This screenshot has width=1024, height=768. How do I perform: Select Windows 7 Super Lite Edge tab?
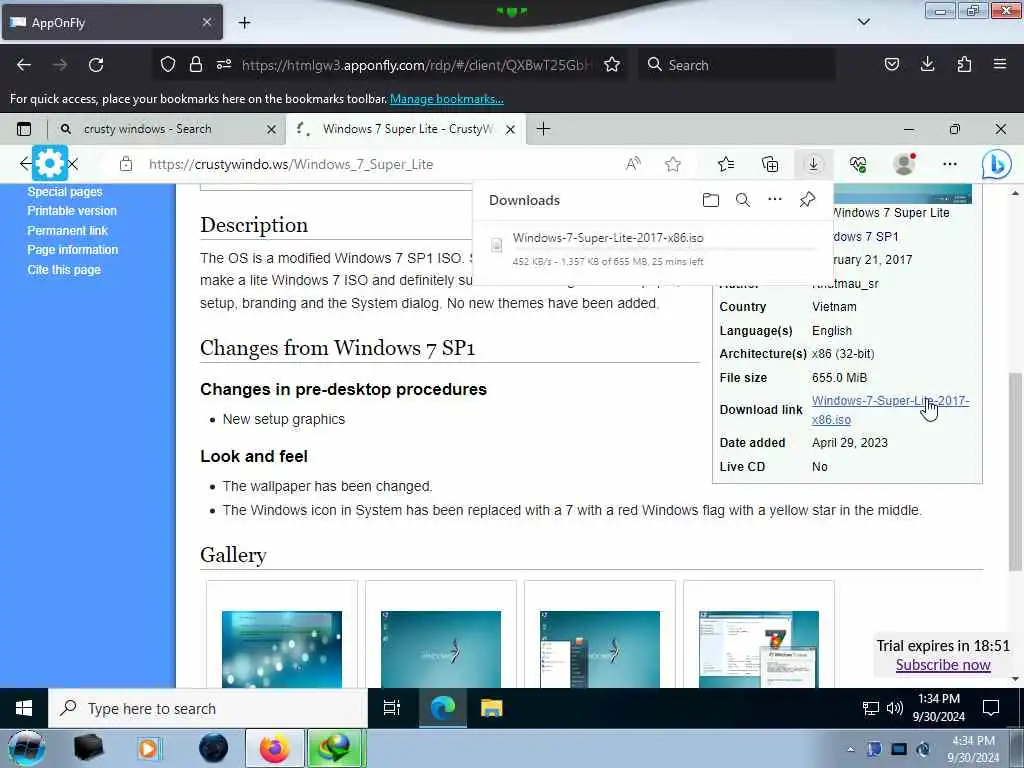click(x=408, y=129)
